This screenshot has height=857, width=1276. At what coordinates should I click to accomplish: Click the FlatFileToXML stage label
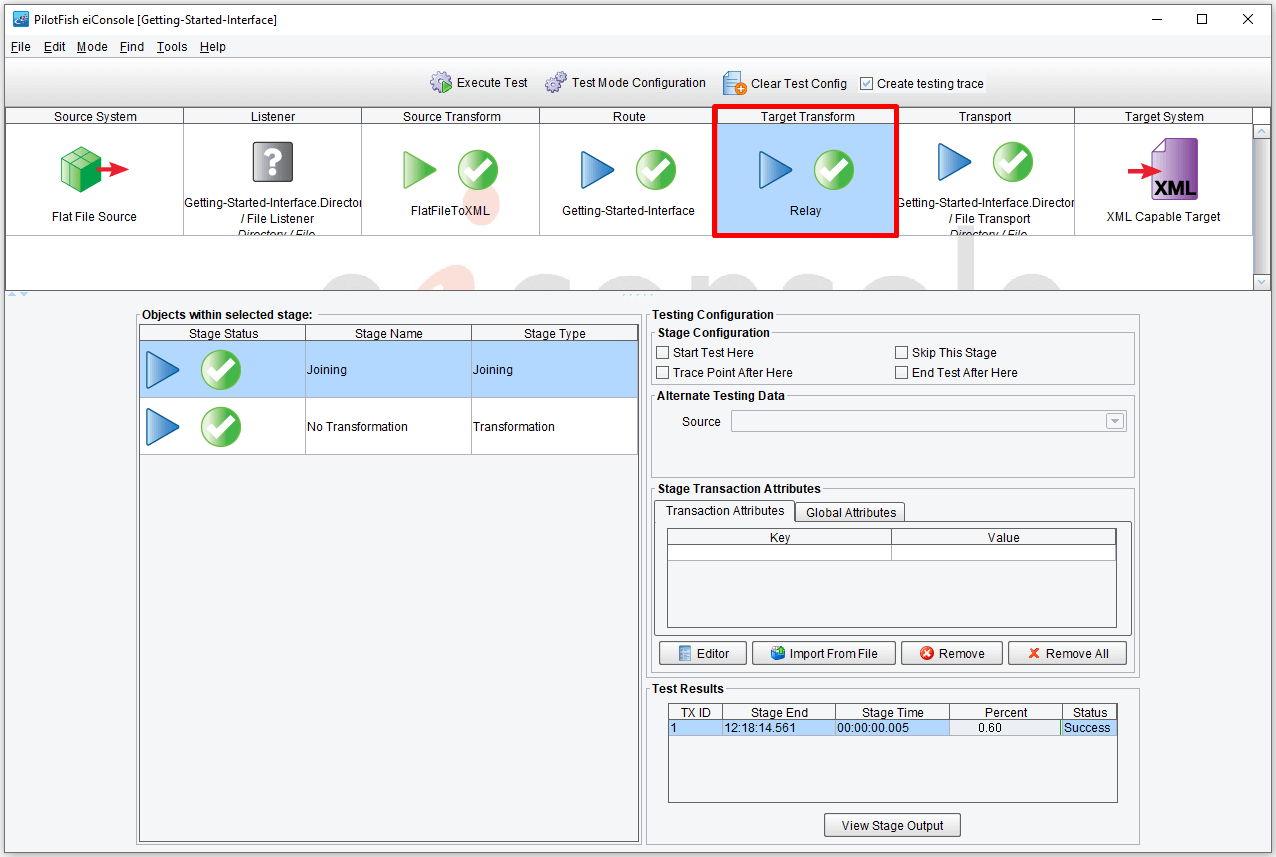click(x=450, y=211)
